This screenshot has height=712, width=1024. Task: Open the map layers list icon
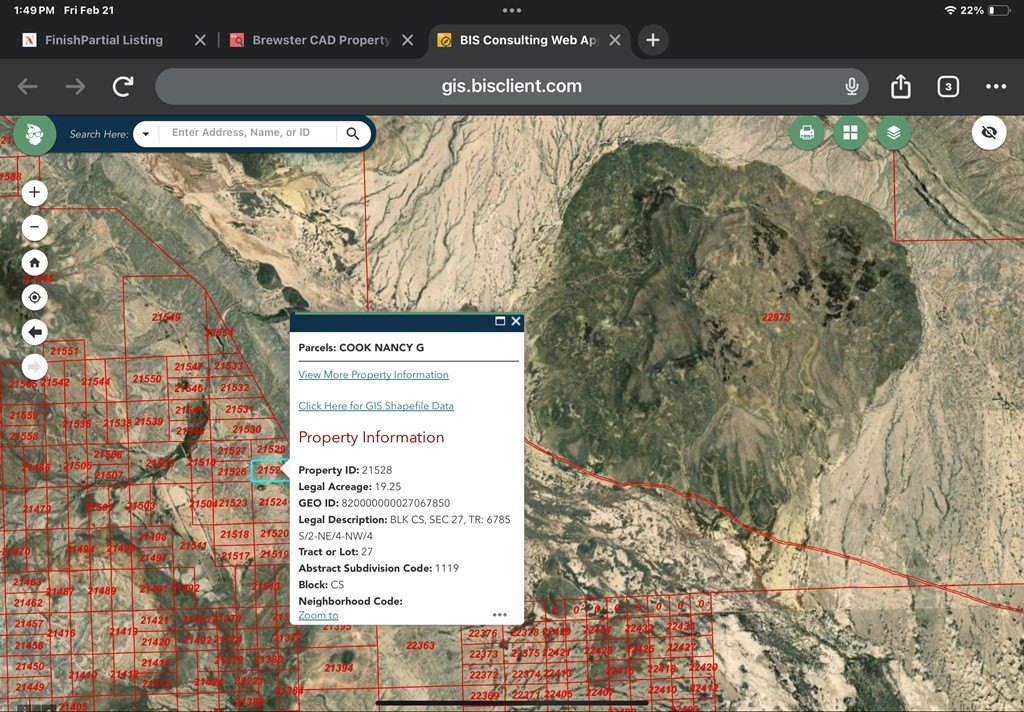click(x=894, y=133)
